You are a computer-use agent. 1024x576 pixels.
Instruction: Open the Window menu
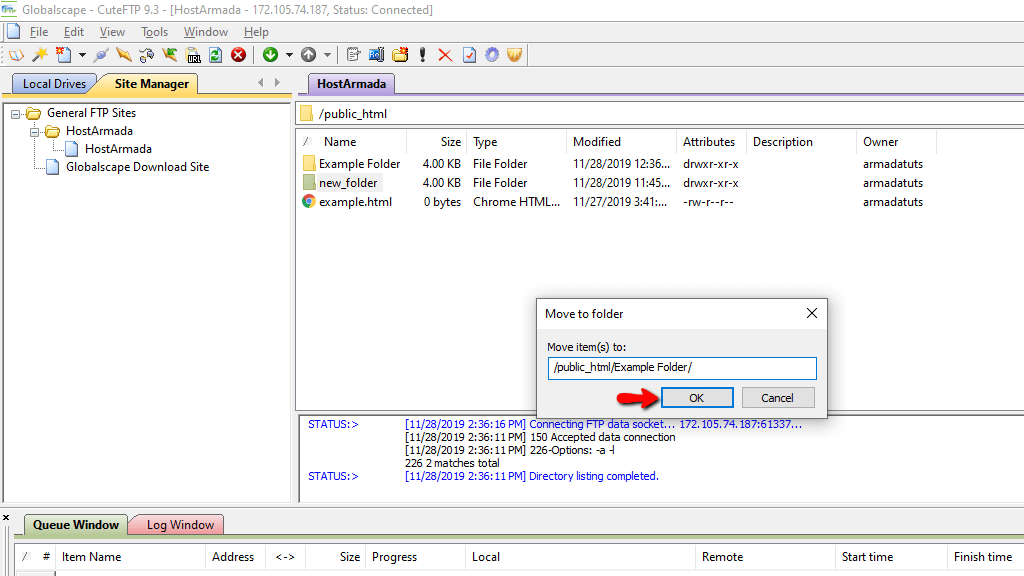point(206,31)
